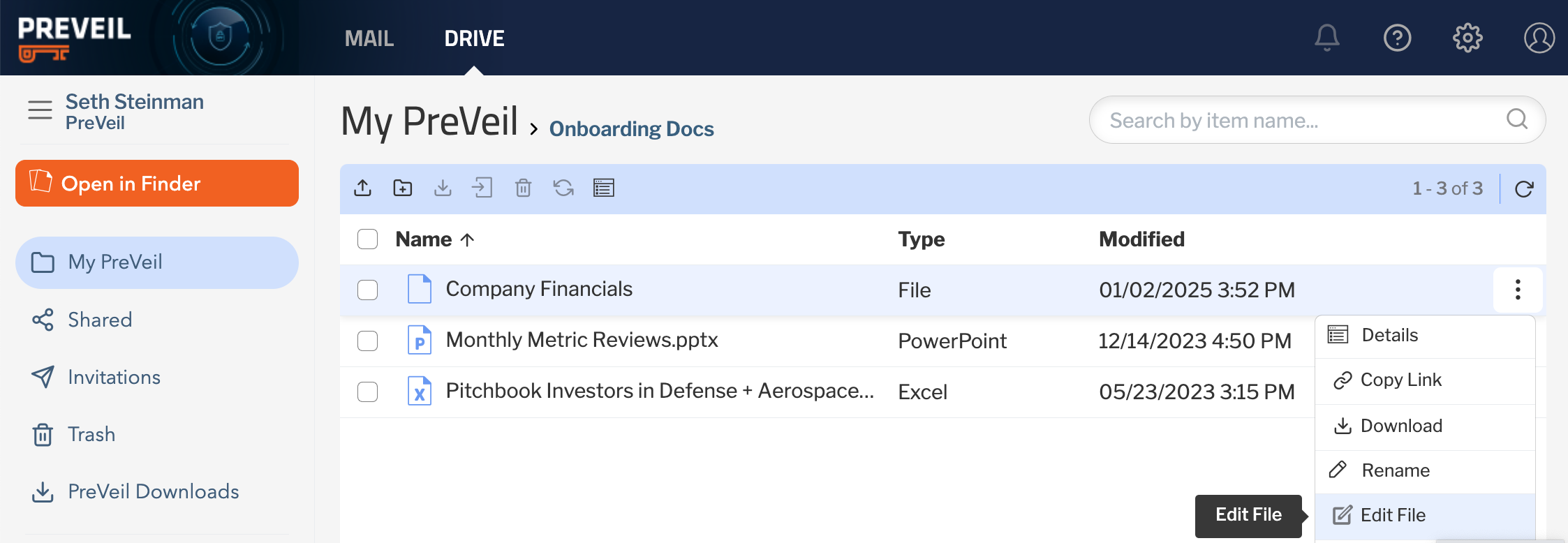Viewport: 1568px width, 543px height.
Task: Sort by the Name column header
Action: pos(424,239)
